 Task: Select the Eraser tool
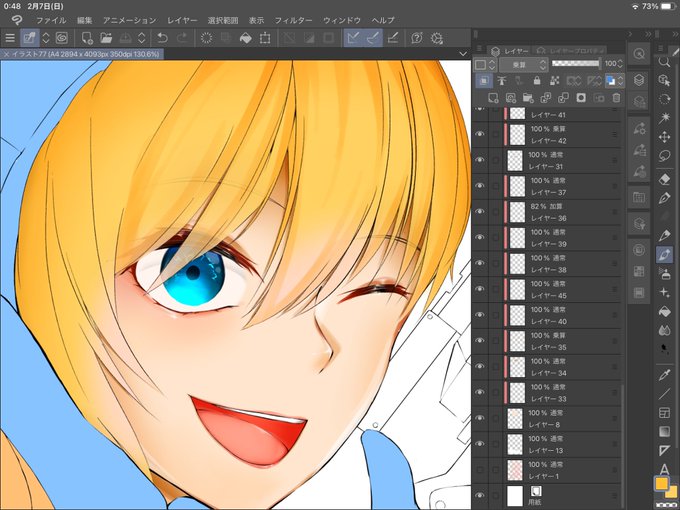[664, 179]
